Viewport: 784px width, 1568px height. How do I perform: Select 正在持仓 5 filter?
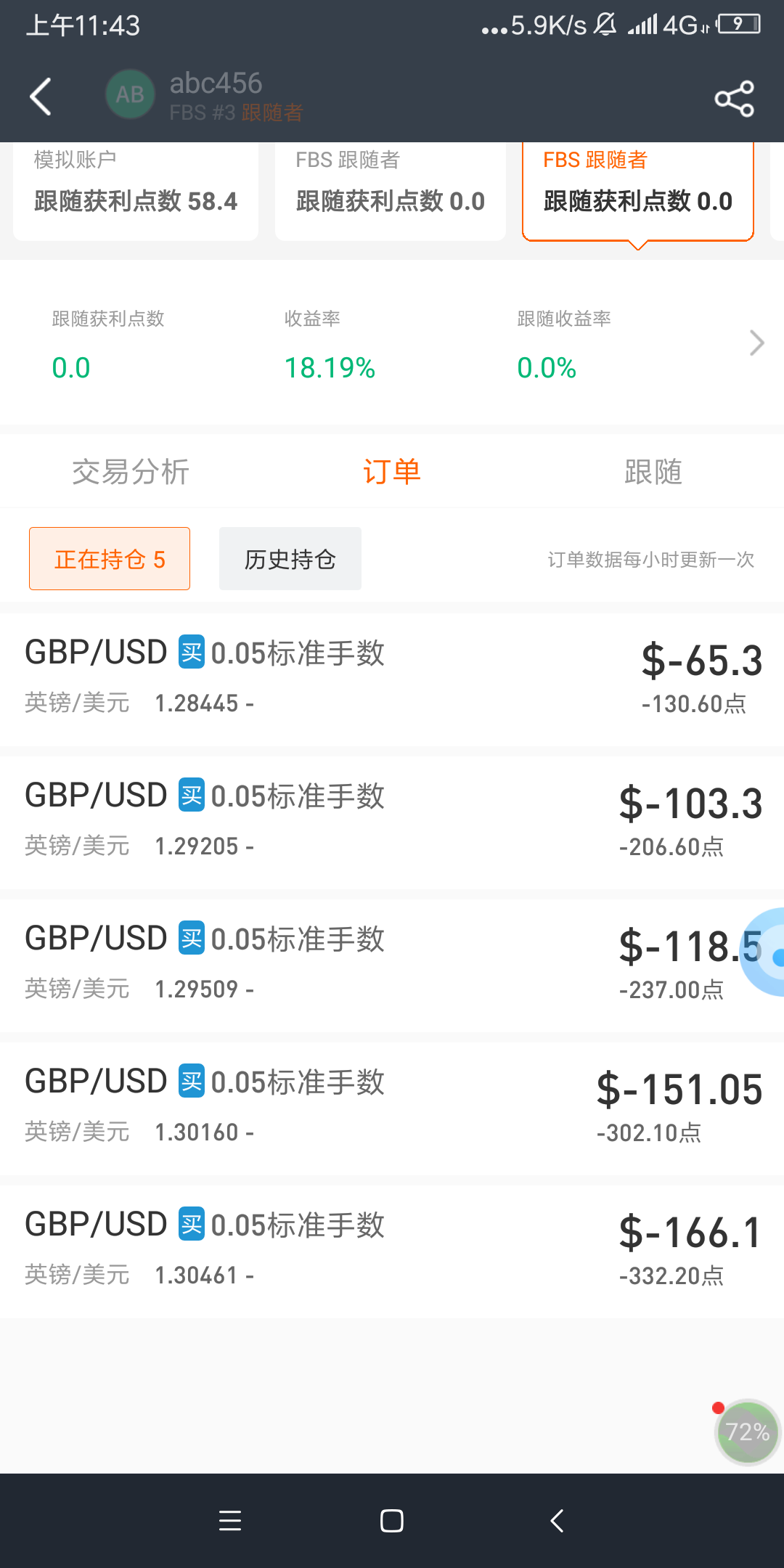110,559
